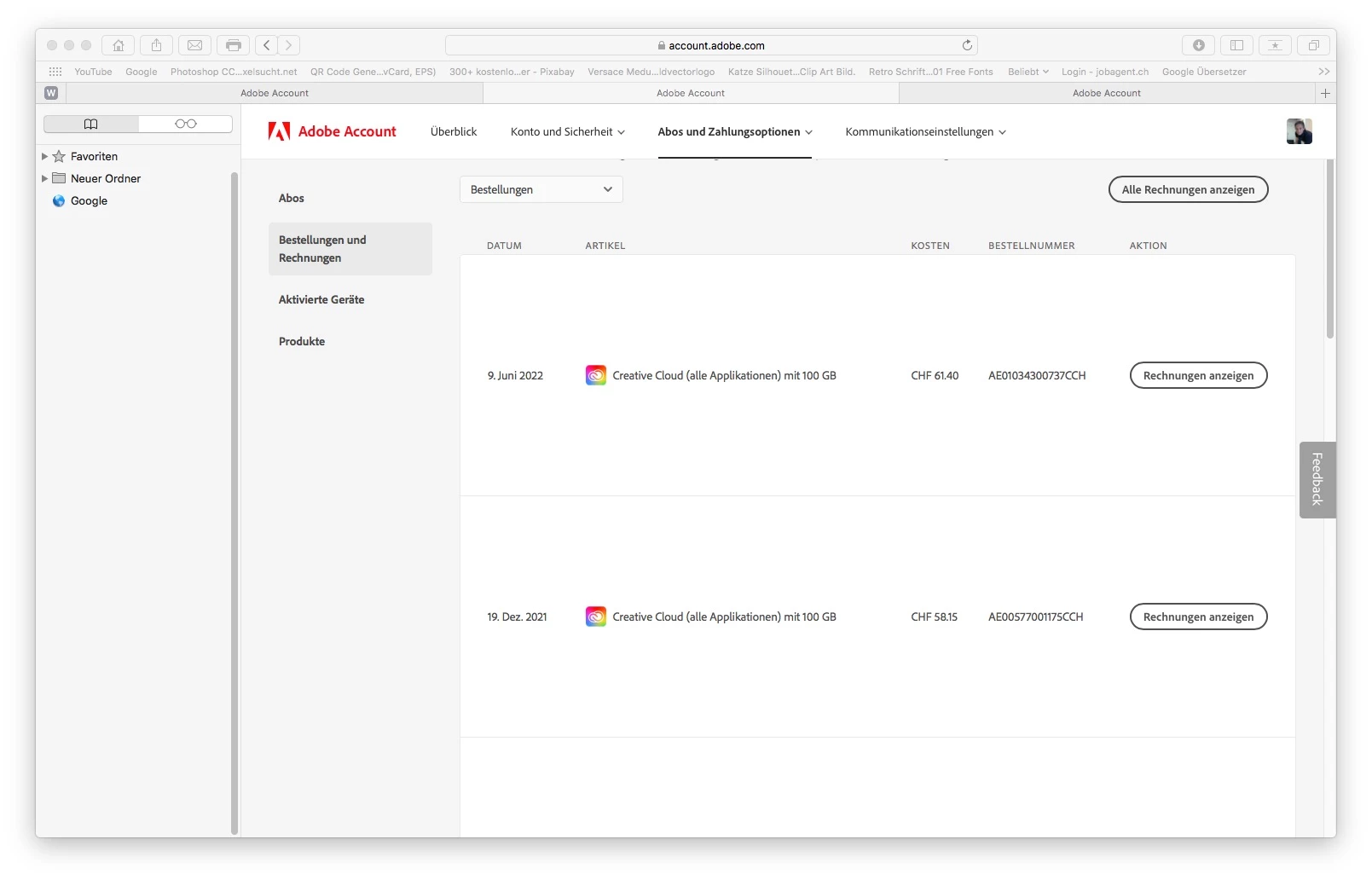Click order number AE01034300737CCH
1372x880 pixels.
1037,375
